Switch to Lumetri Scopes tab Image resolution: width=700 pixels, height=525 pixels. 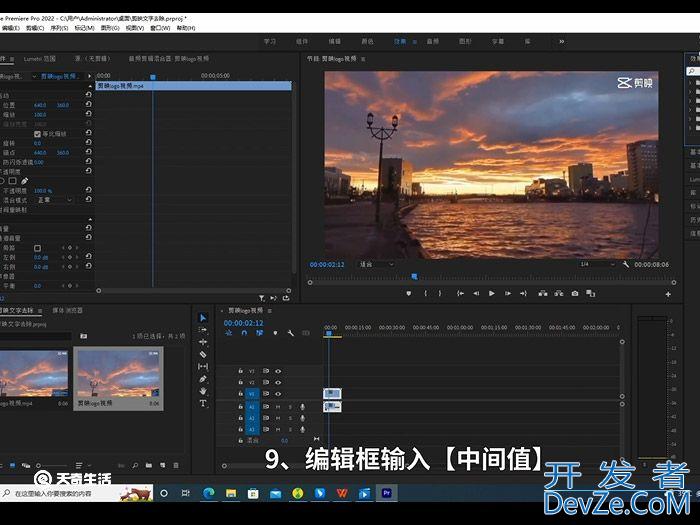(40, 59)
